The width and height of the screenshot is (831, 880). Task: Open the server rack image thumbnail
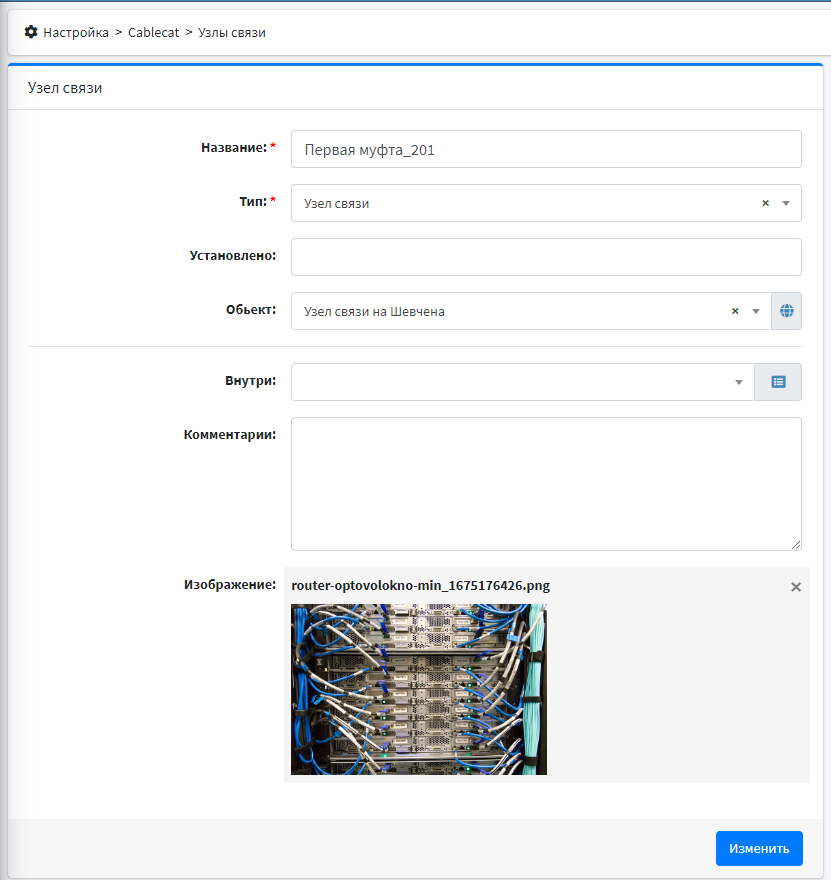(419, 689)
